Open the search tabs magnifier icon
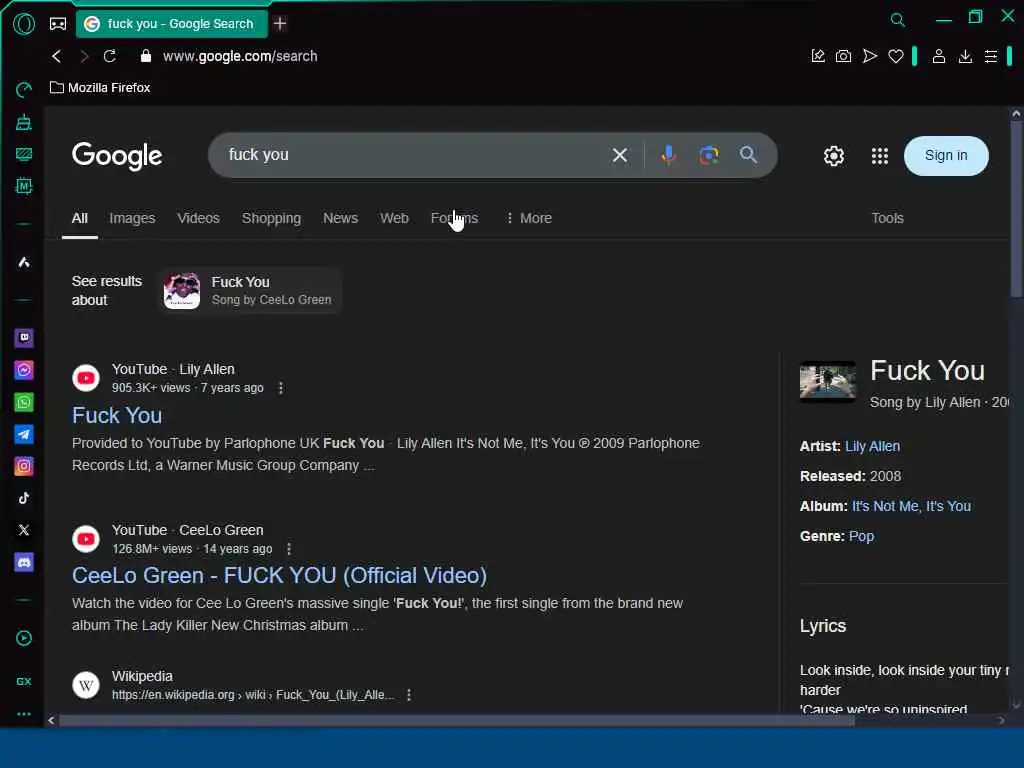 [x=898, y=20]
